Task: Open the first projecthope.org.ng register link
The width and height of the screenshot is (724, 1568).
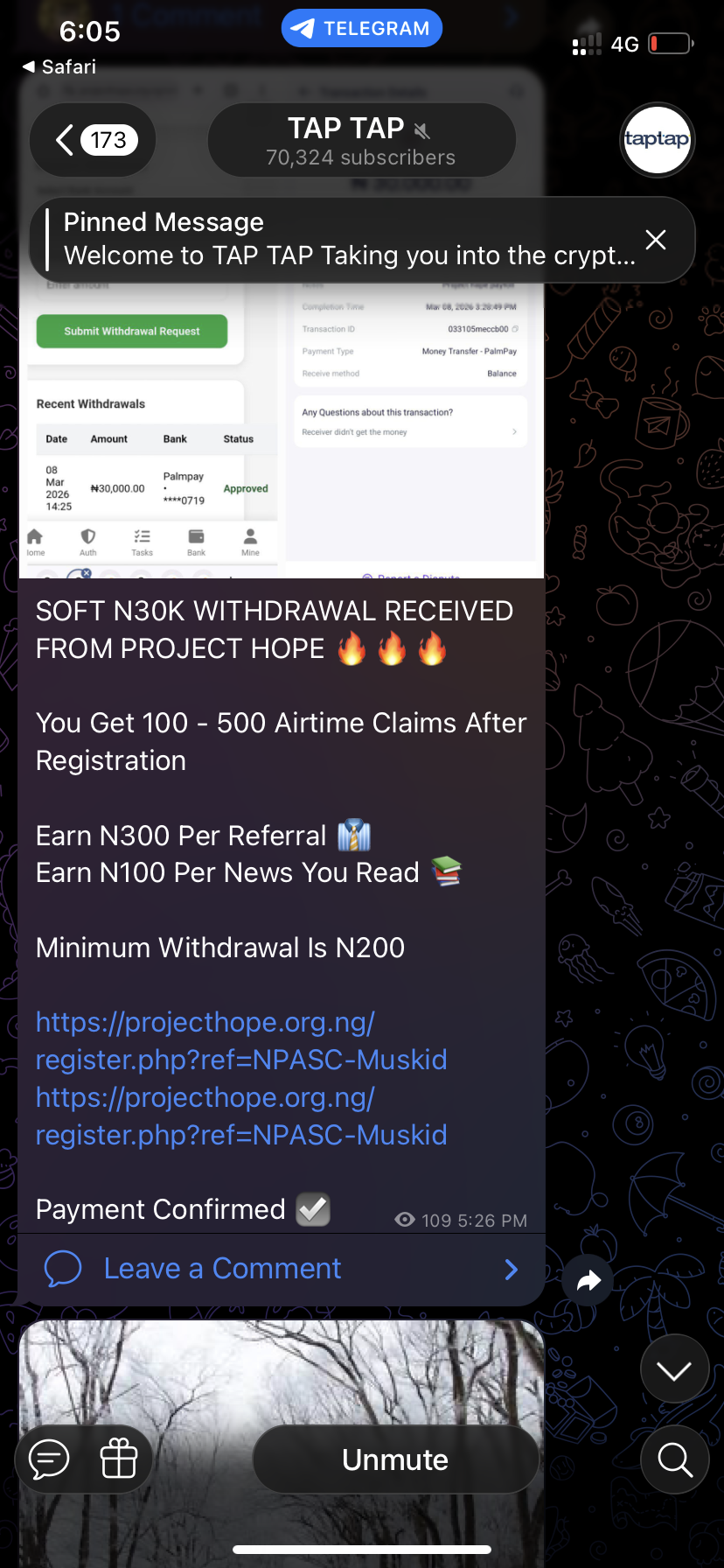Action: 241,1040
